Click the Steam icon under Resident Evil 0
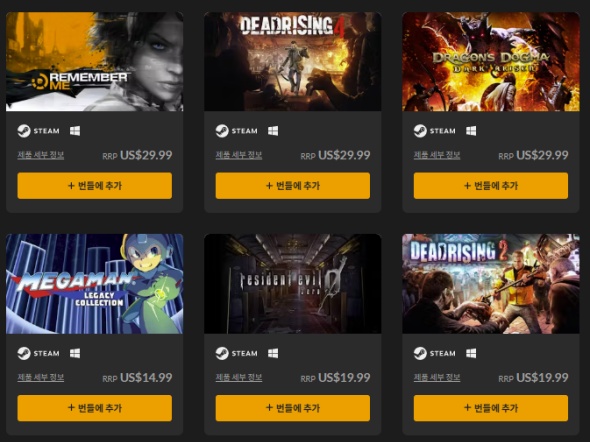 [x=222, y=353]
